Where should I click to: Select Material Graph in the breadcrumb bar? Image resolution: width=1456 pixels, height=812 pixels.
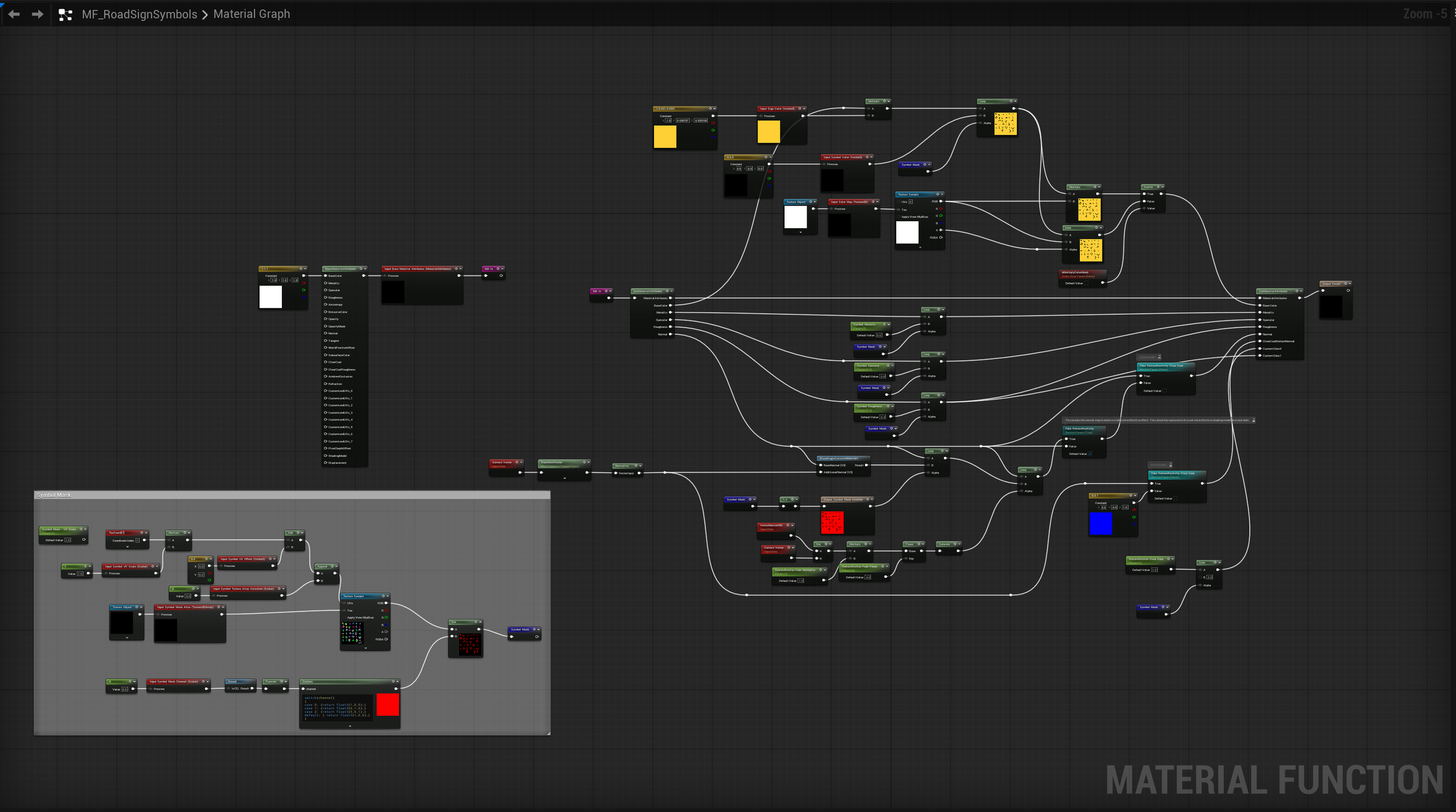click(252, 14)
